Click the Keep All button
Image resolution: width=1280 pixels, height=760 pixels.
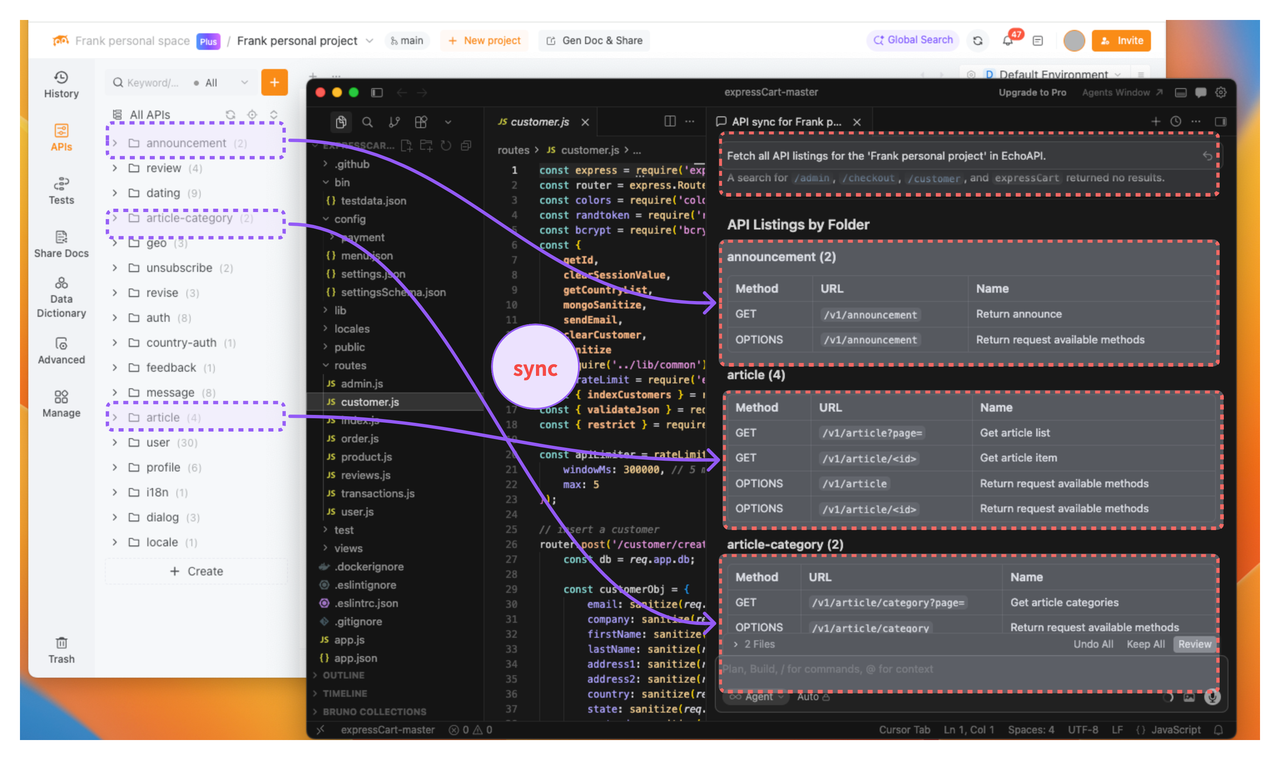(x=1145, y=645)
